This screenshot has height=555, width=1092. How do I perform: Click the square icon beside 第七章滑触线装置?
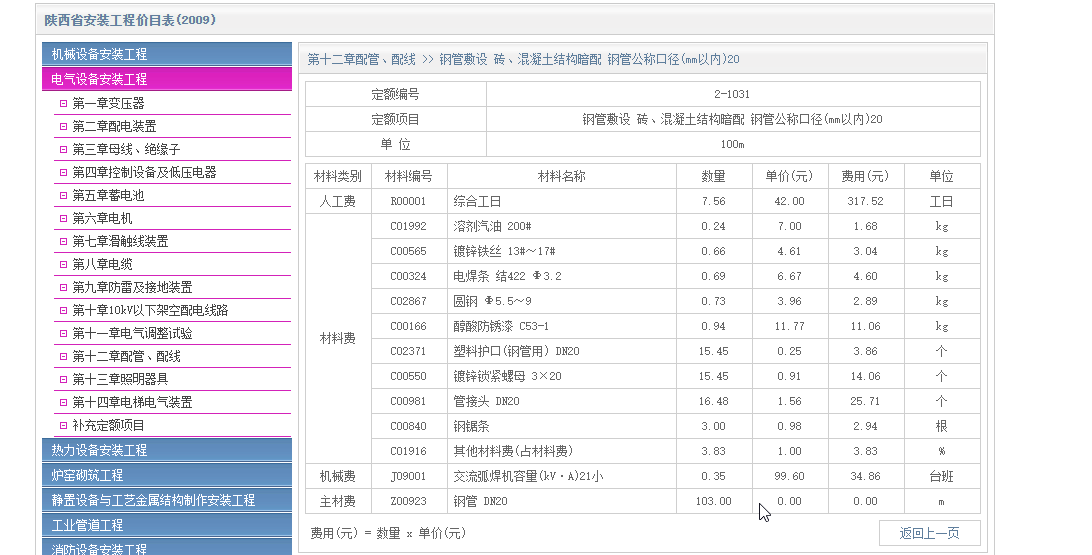tap(63, 242)
